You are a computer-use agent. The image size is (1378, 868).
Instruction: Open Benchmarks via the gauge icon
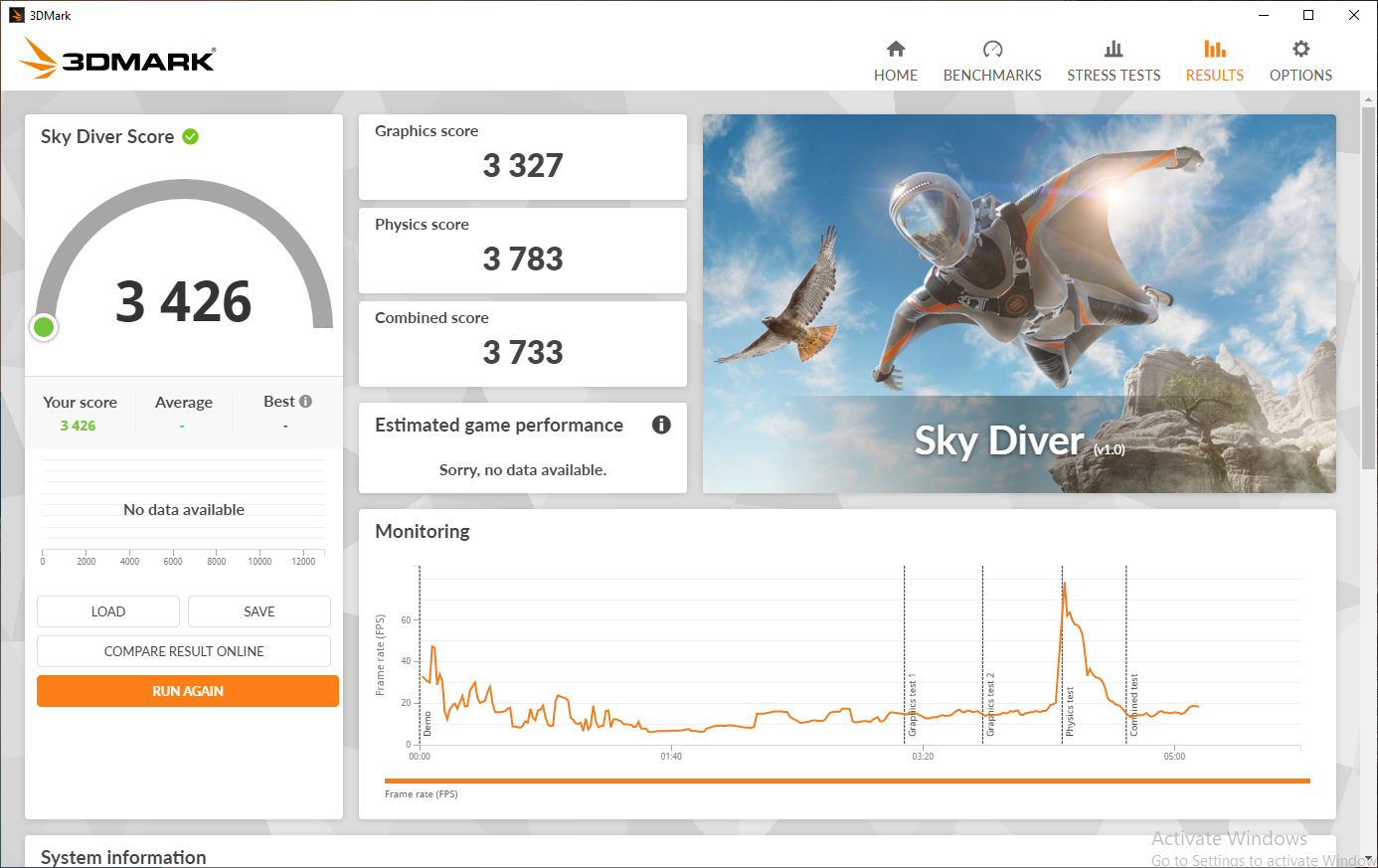click(992, 49)
